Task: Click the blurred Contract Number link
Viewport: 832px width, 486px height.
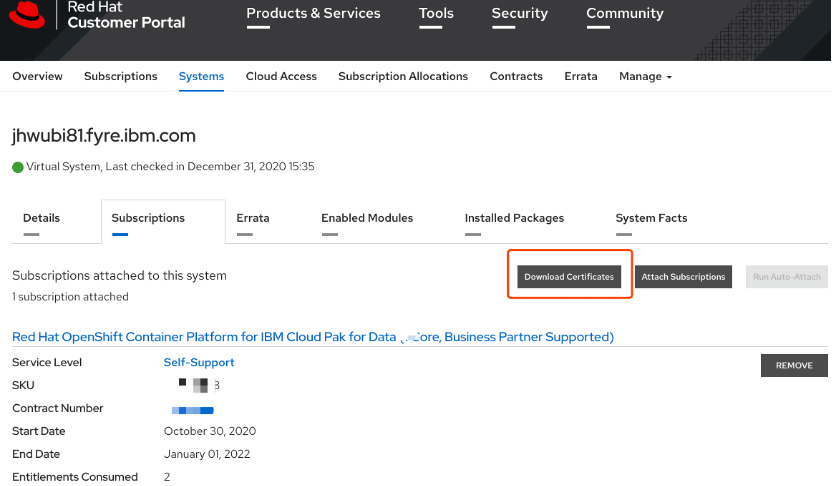Action: 192,410
